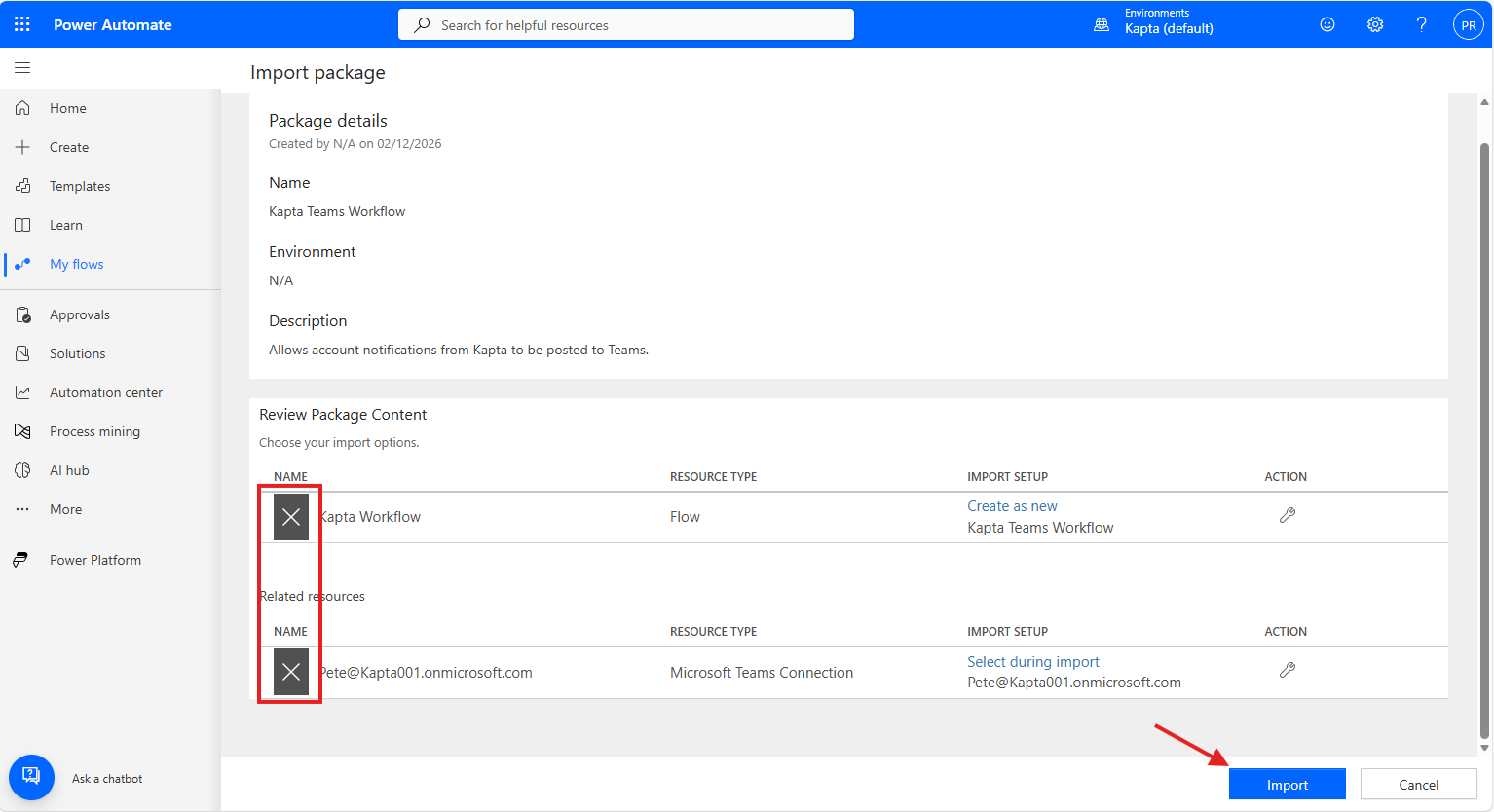Open the help question mark icon

(x=1421, y=24)
